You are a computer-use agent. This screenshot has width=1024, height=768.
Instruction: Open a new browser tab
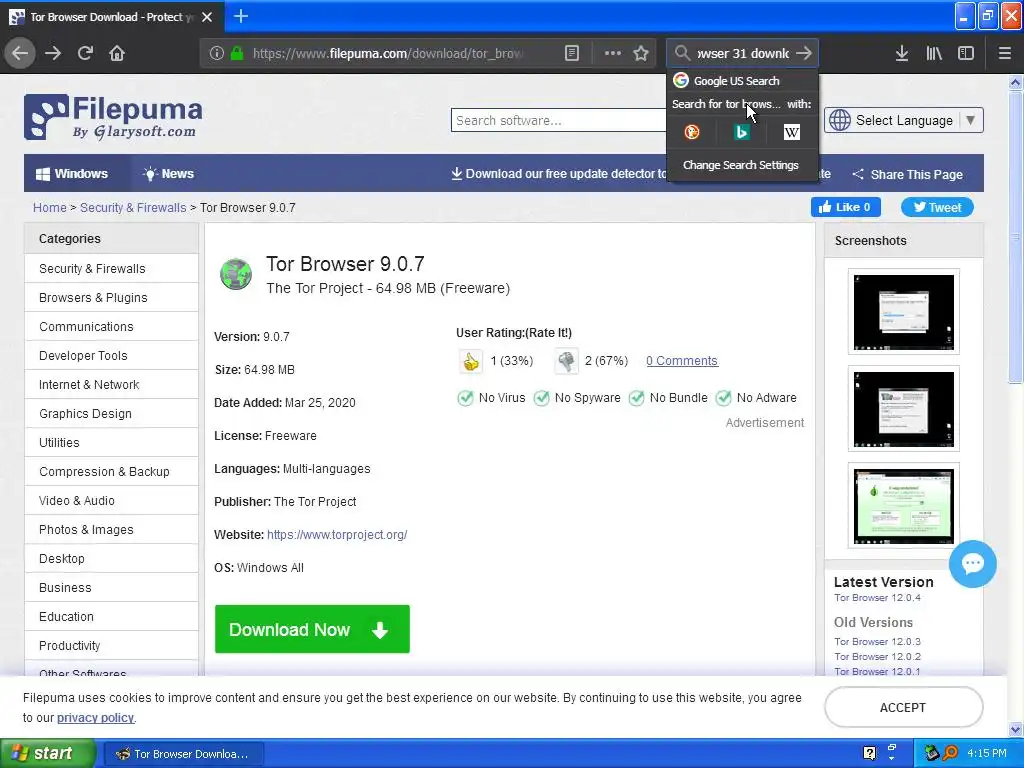pos(240,16)
